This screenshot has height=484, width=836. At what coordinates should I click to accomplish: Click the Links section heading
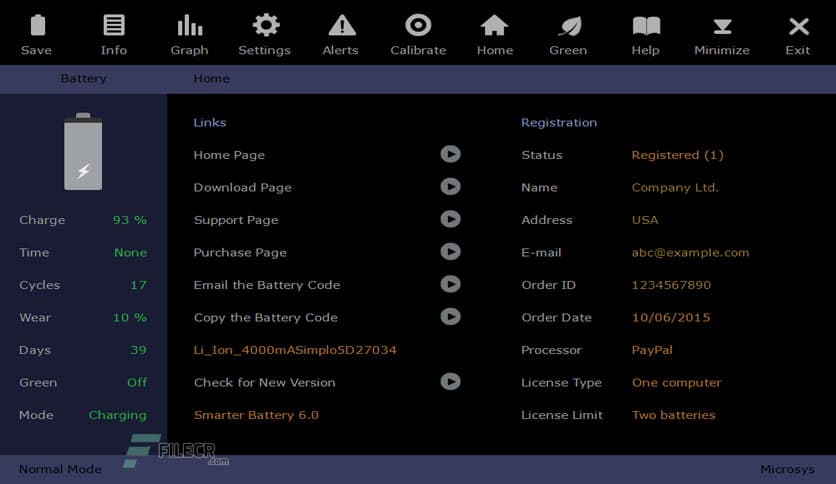pos(210,123)
